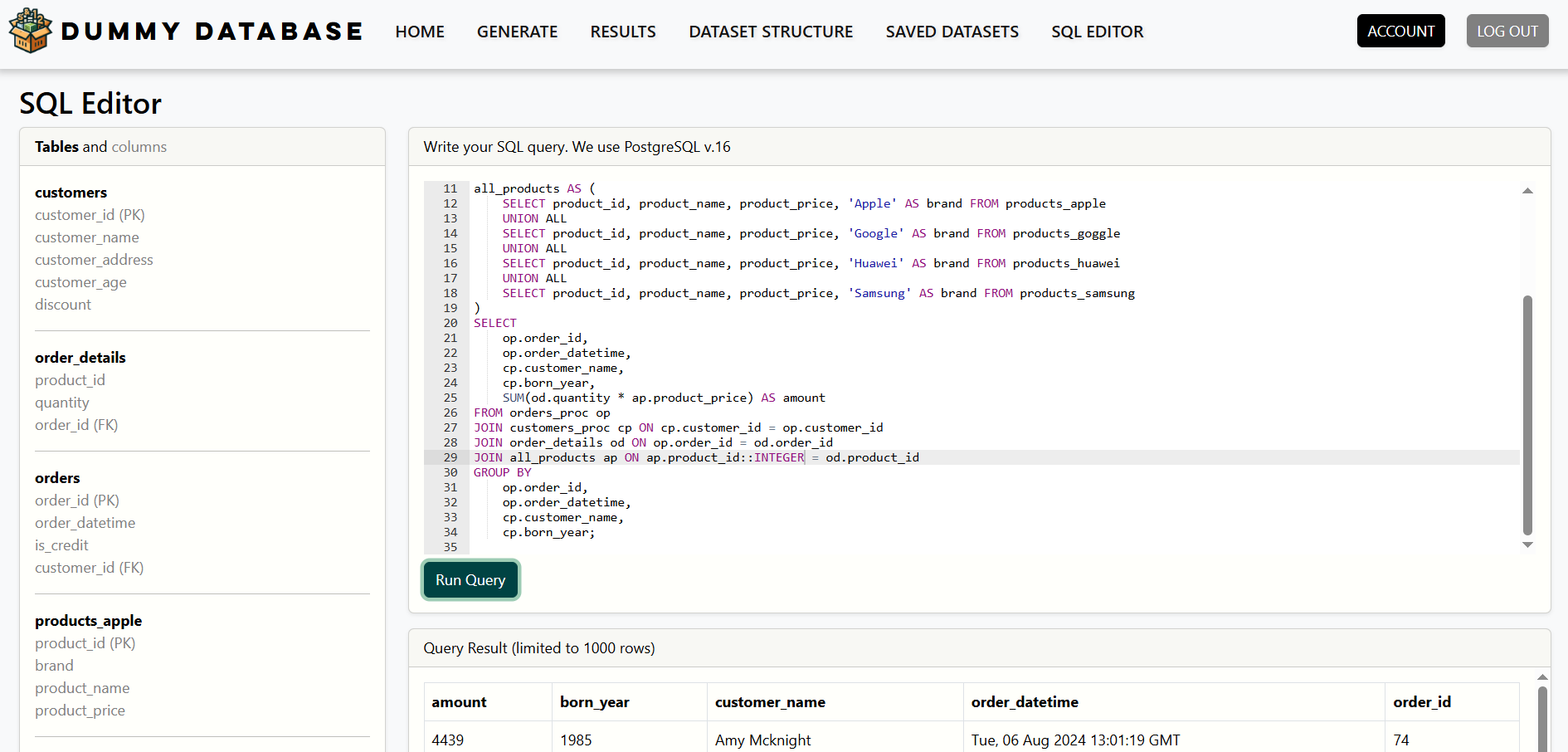Click the Dummy Database box logo
The width and height of the screenshot is (1568, 752).
click(x=31, y=31)
